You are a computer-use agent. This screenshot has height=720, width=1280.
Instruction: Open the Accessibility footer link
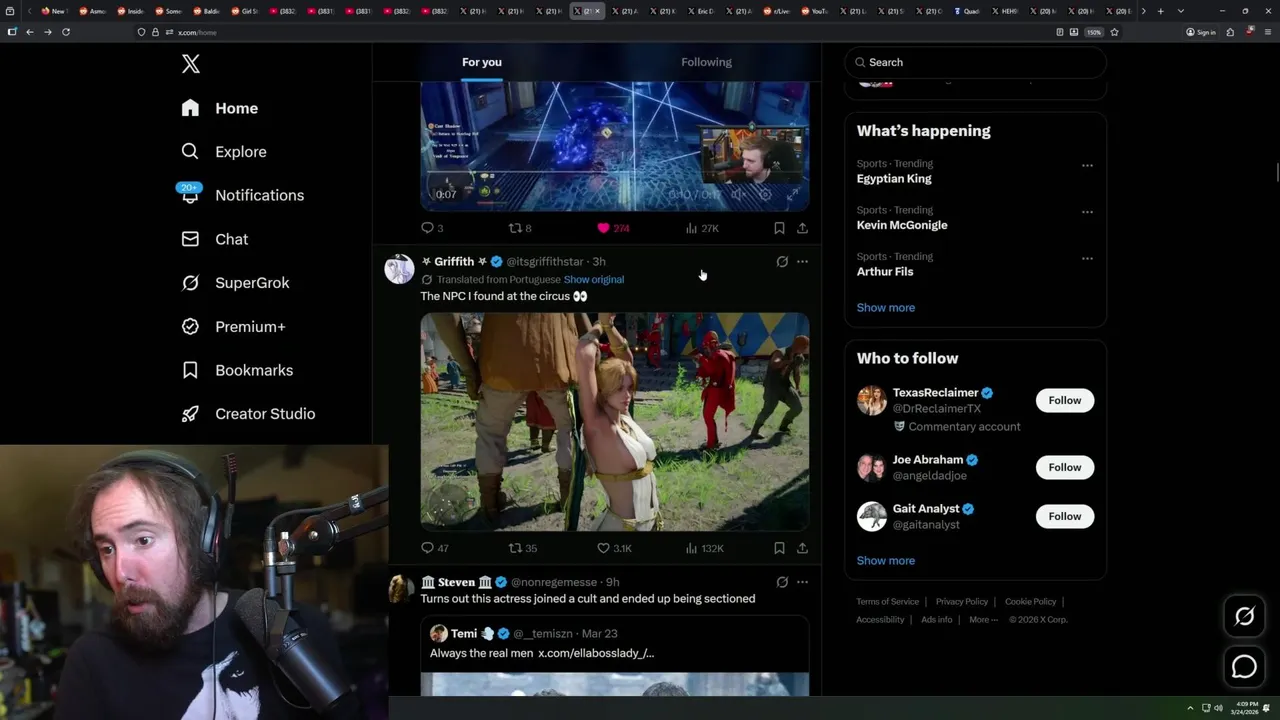880,620
